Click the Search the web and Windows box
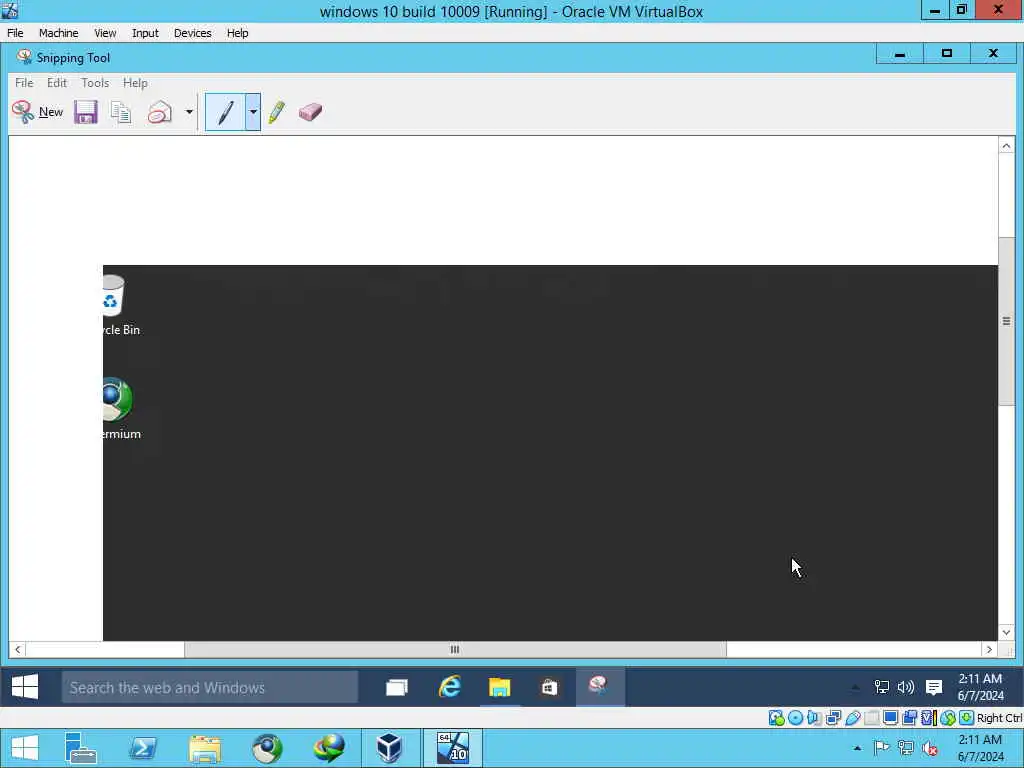1024x768 pixels. [x=210, y=687]
